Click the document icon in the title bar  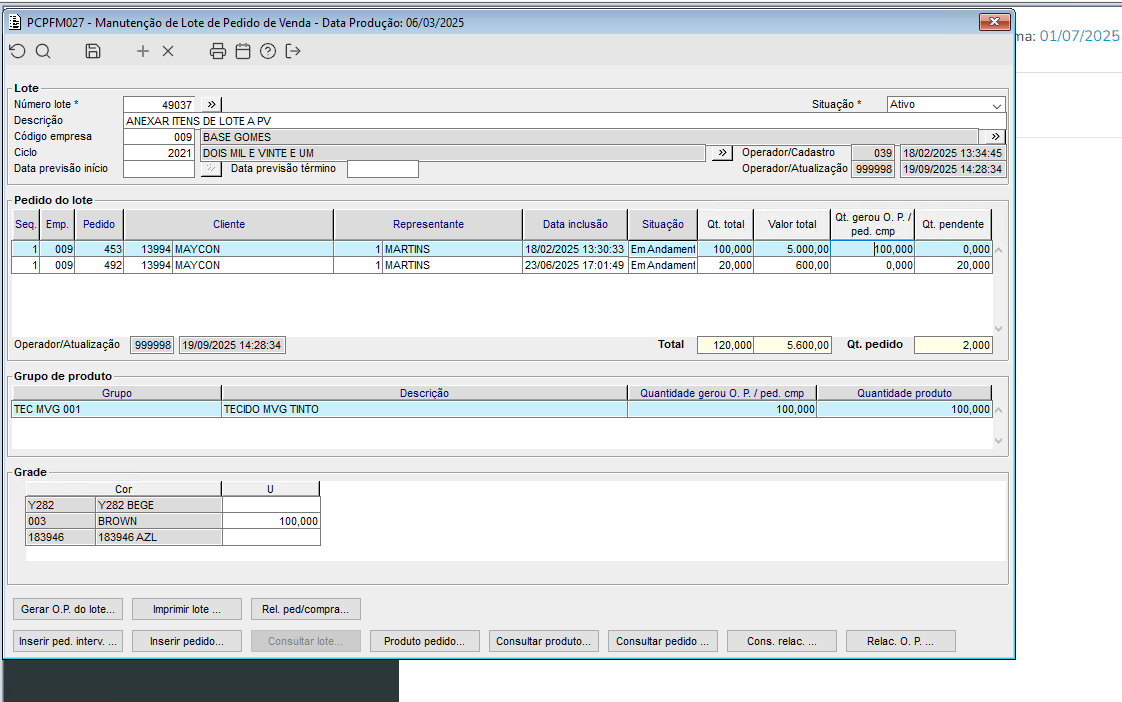click(15, 22)
